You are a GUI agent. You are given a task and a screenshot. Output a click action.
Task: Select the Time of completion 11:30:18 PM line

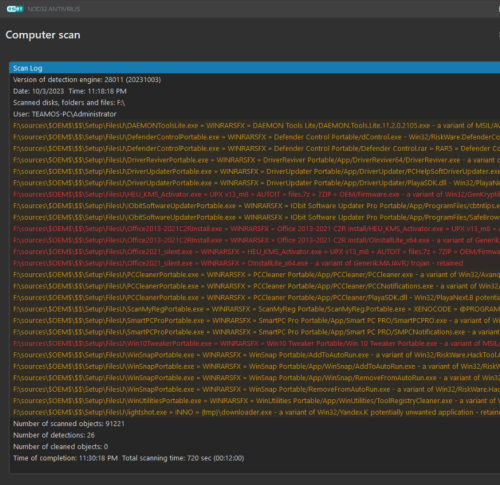255,458
